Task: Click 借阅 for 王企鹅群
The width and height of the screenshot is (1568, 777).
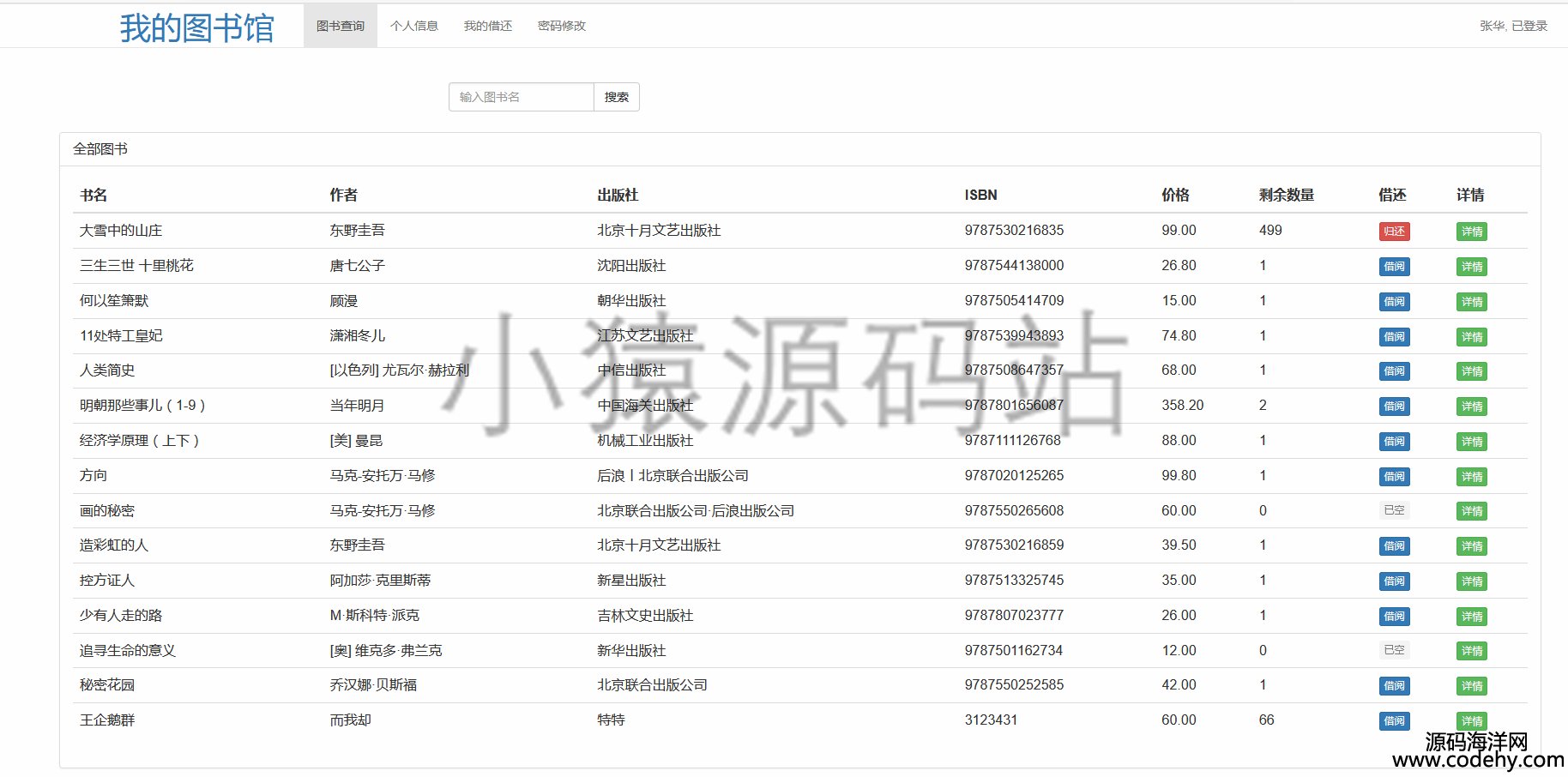Action: (1394, 721)
